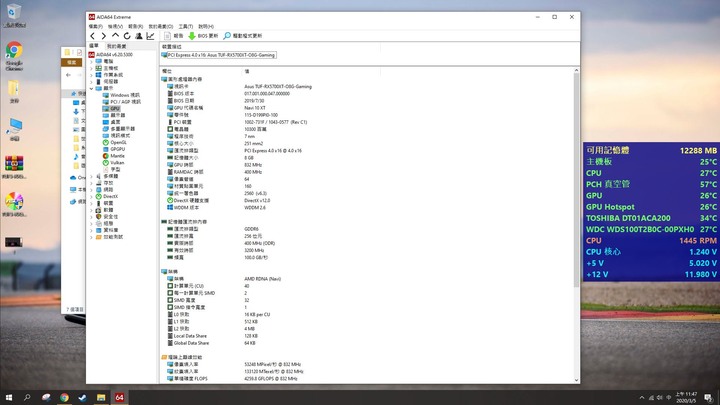Open Google Chrome desktop shortcut

tap(14, 55)
